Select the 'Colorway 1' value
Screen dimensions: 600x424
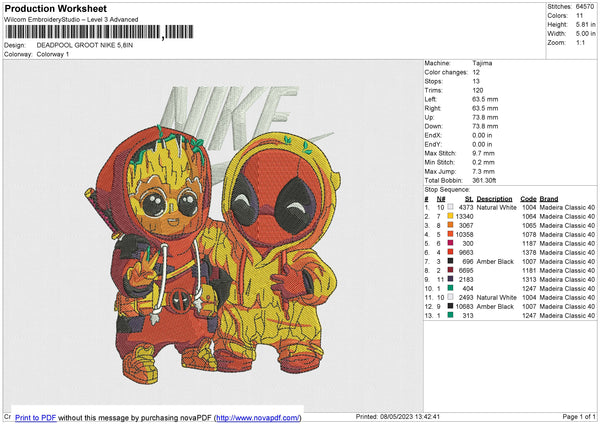53,54
